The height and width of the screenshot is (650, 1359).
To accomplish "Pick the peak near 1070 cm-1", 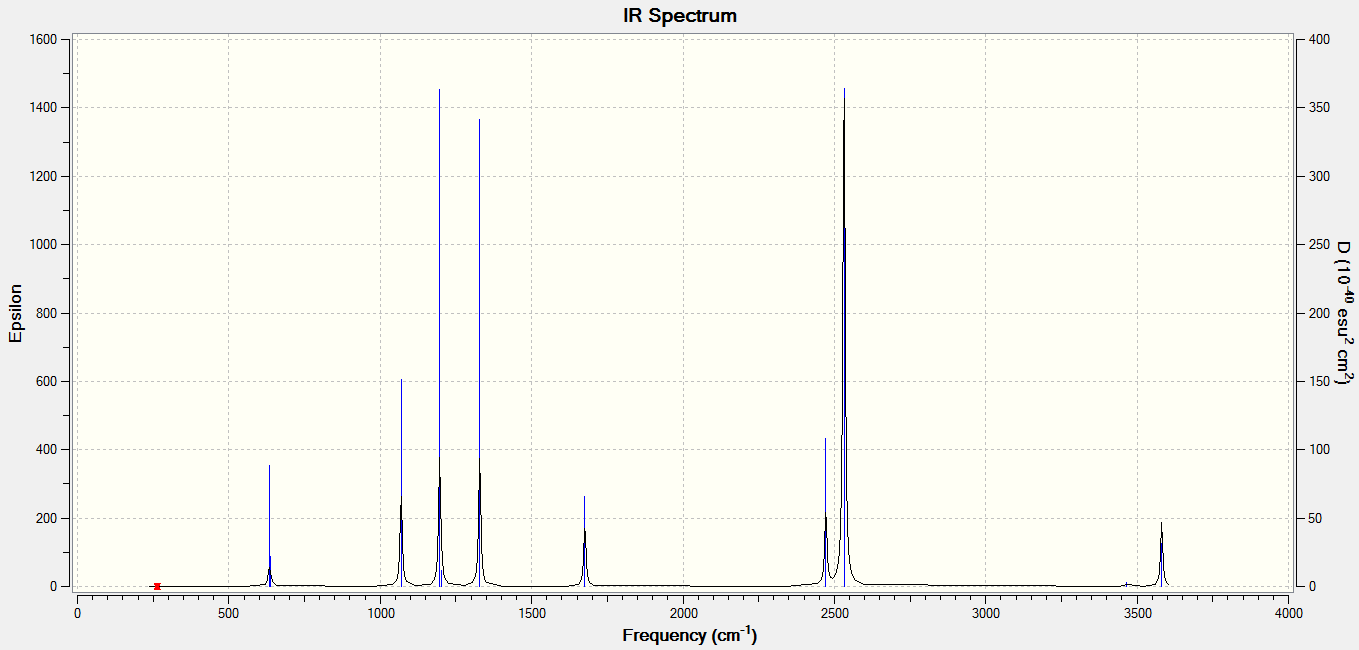I will [x=401, y=482].
